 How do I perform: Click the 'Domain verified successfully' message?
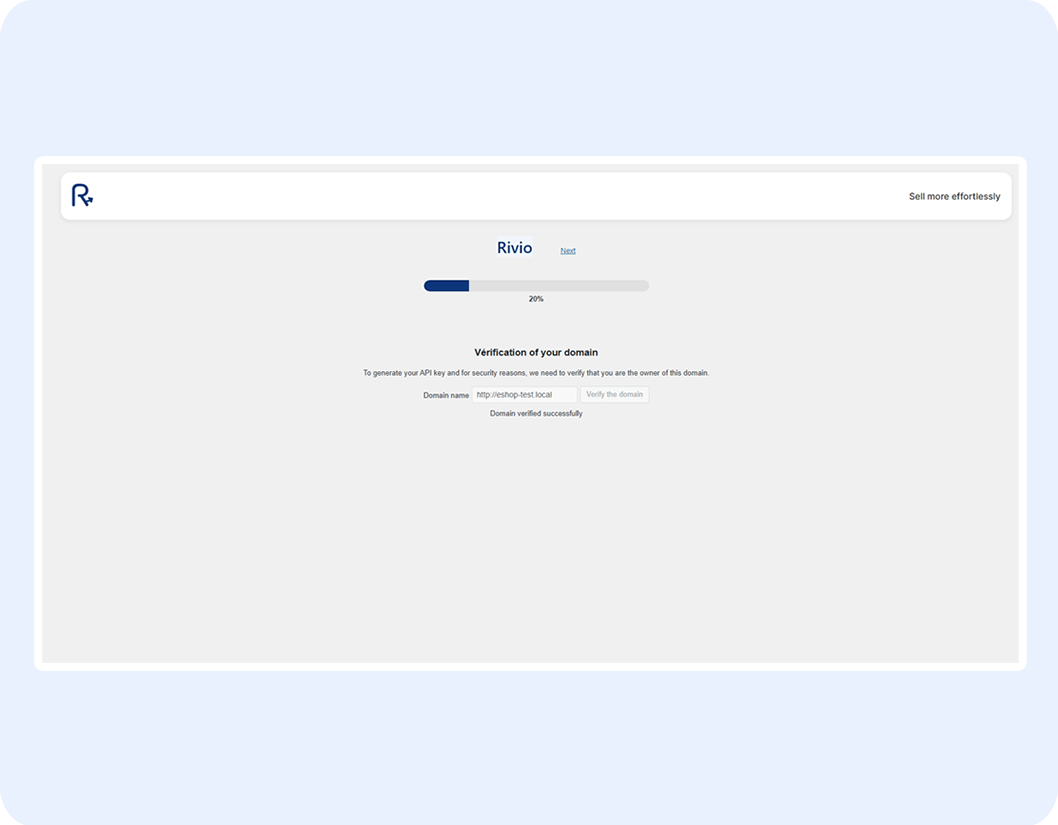(x=536, y=414)
